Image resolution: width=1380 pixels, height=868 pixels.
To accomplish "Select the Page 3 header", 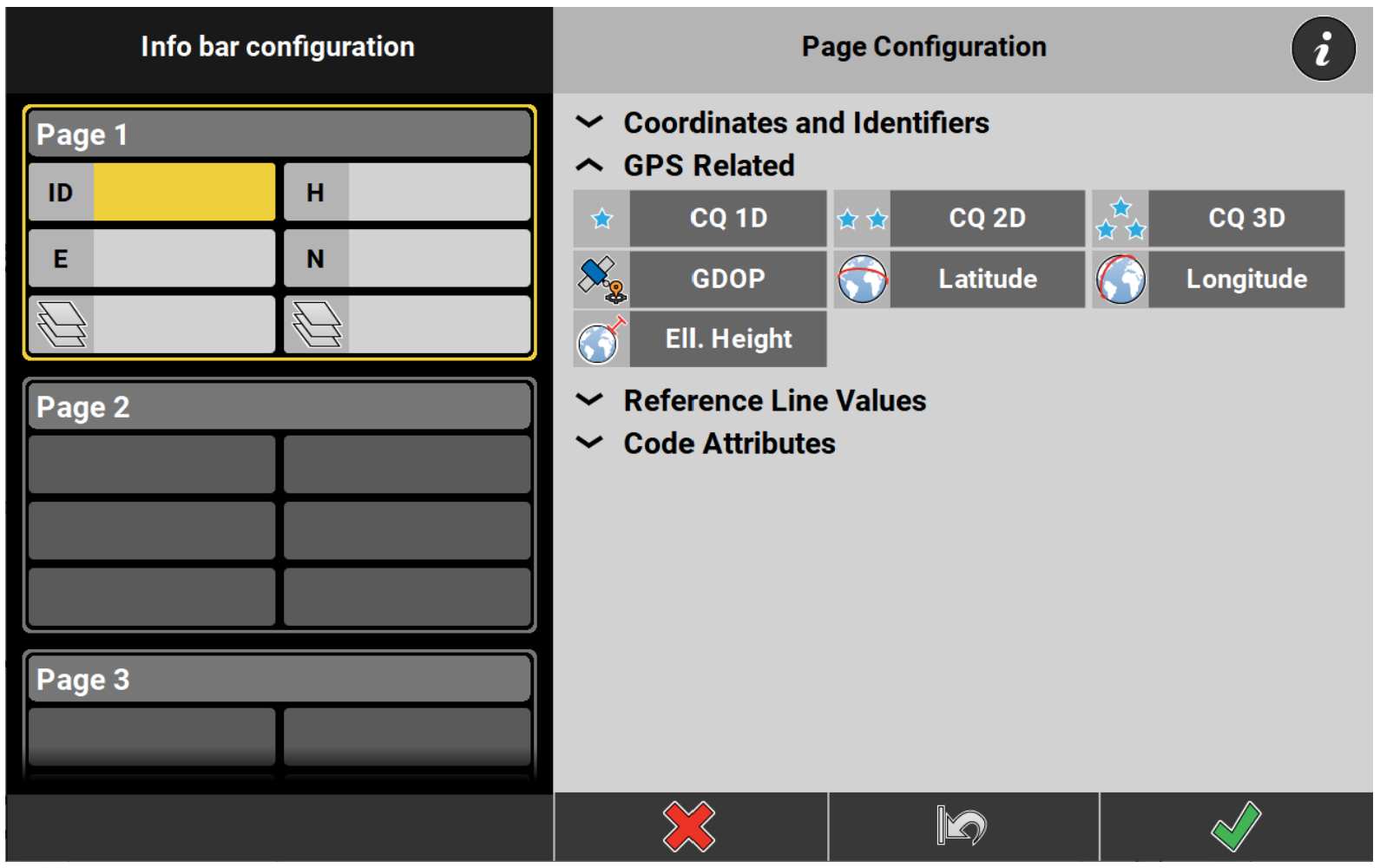I will (x=279, y=680).
